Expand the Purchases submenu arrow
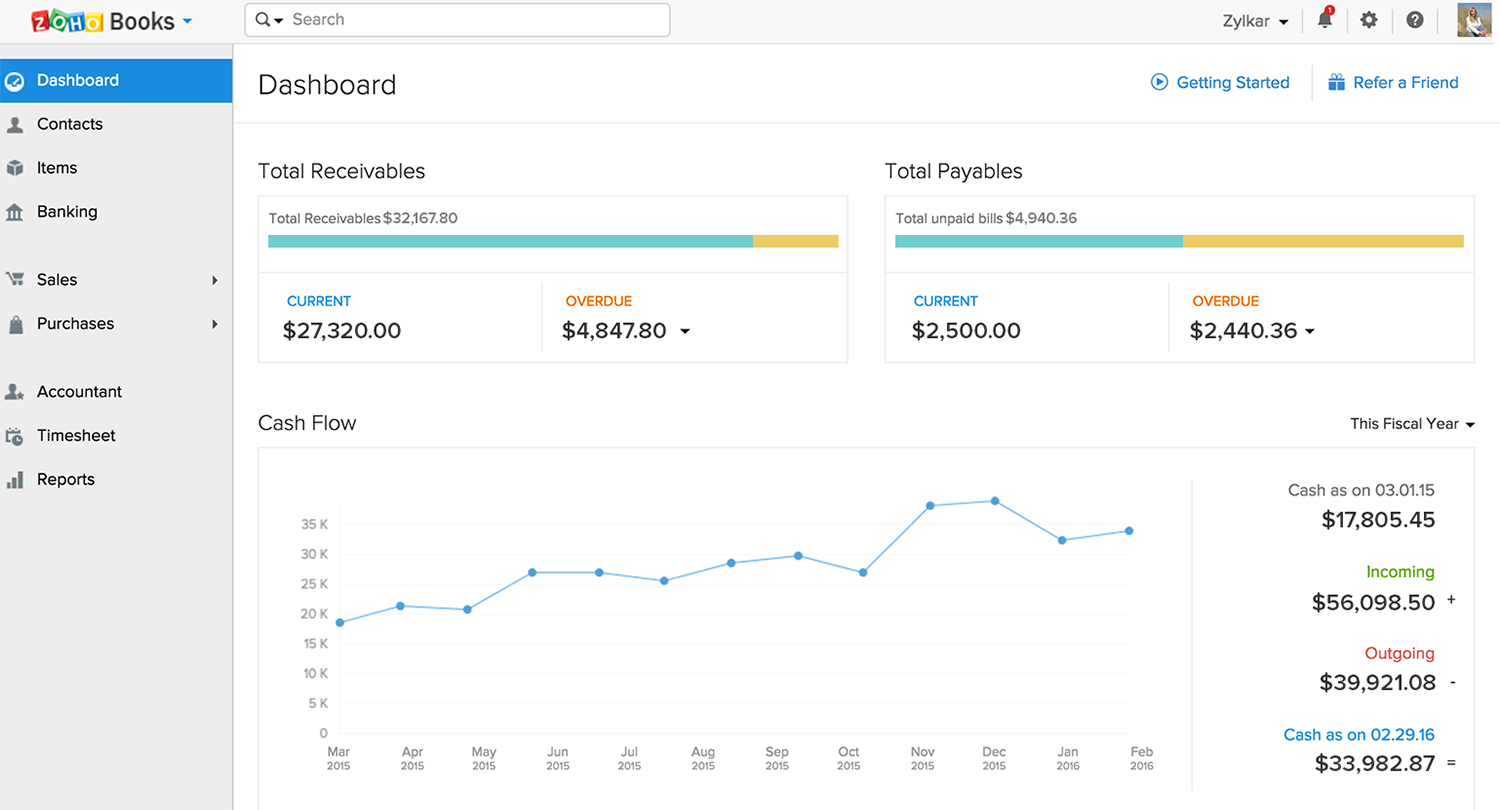The width and height of the screenshot is (1500, 810). pos(214,324)
